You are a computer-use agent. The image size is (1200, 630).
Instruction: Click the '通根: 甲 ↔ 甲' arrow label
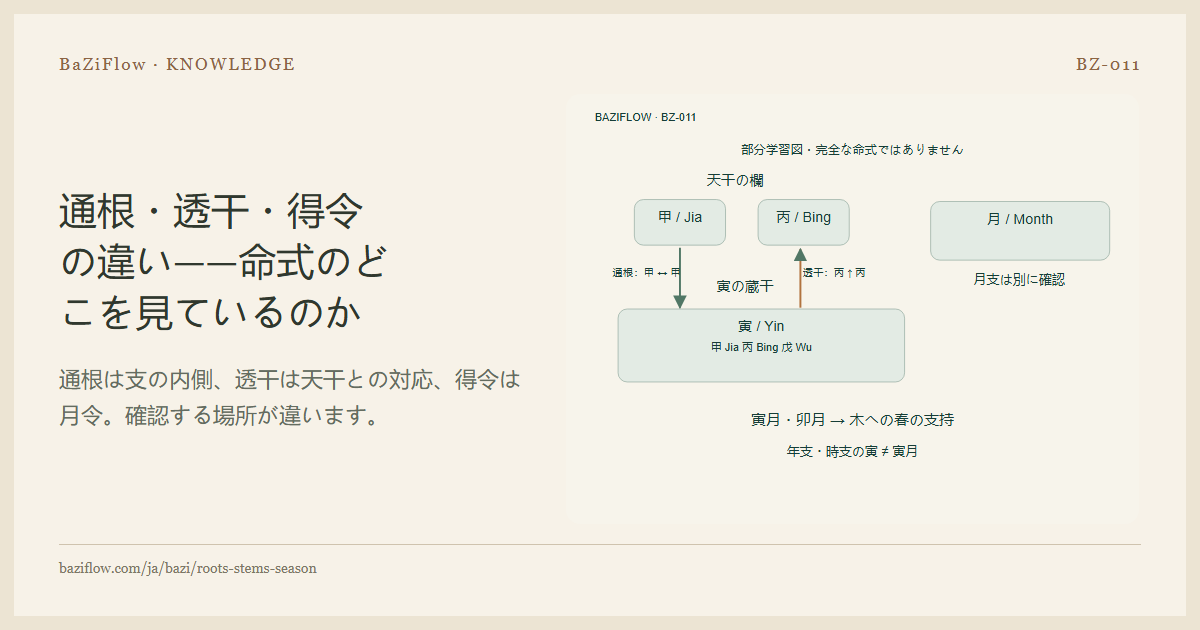coord(647,273)
